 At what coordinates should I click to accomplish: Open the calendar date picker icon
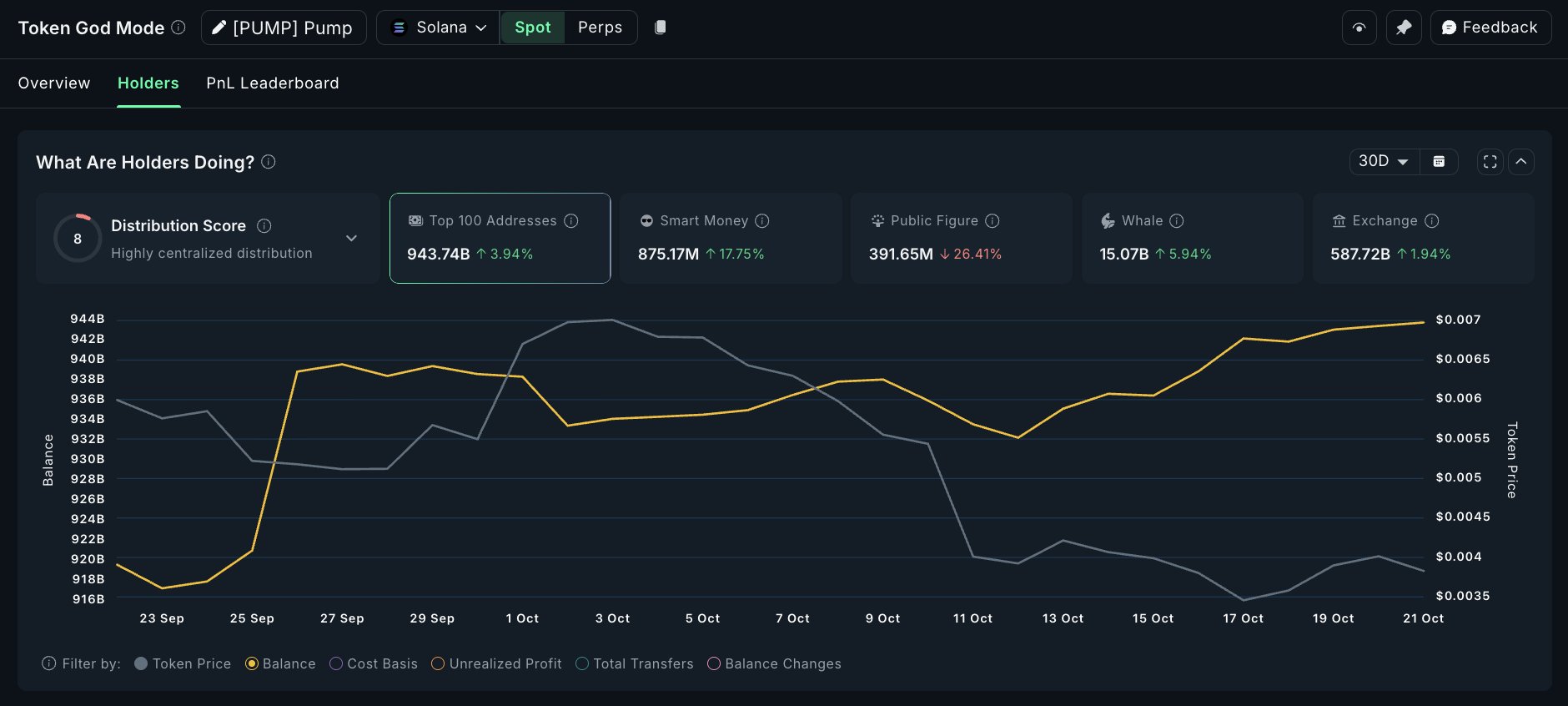point(1439,161)
